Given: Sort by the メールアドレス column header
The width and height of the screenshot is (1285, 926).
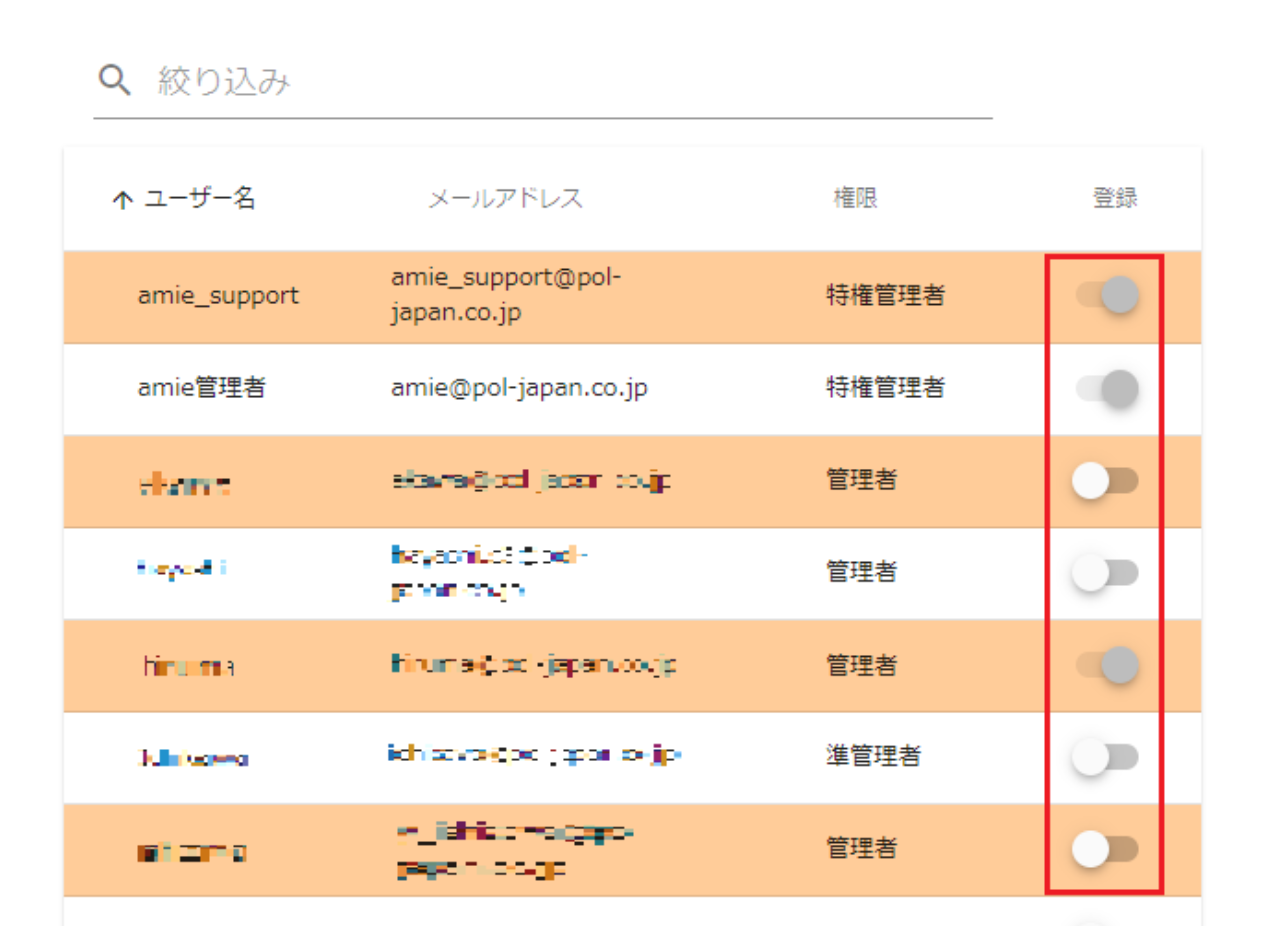Looking at the screenshot, I should (x=505, y=199).
